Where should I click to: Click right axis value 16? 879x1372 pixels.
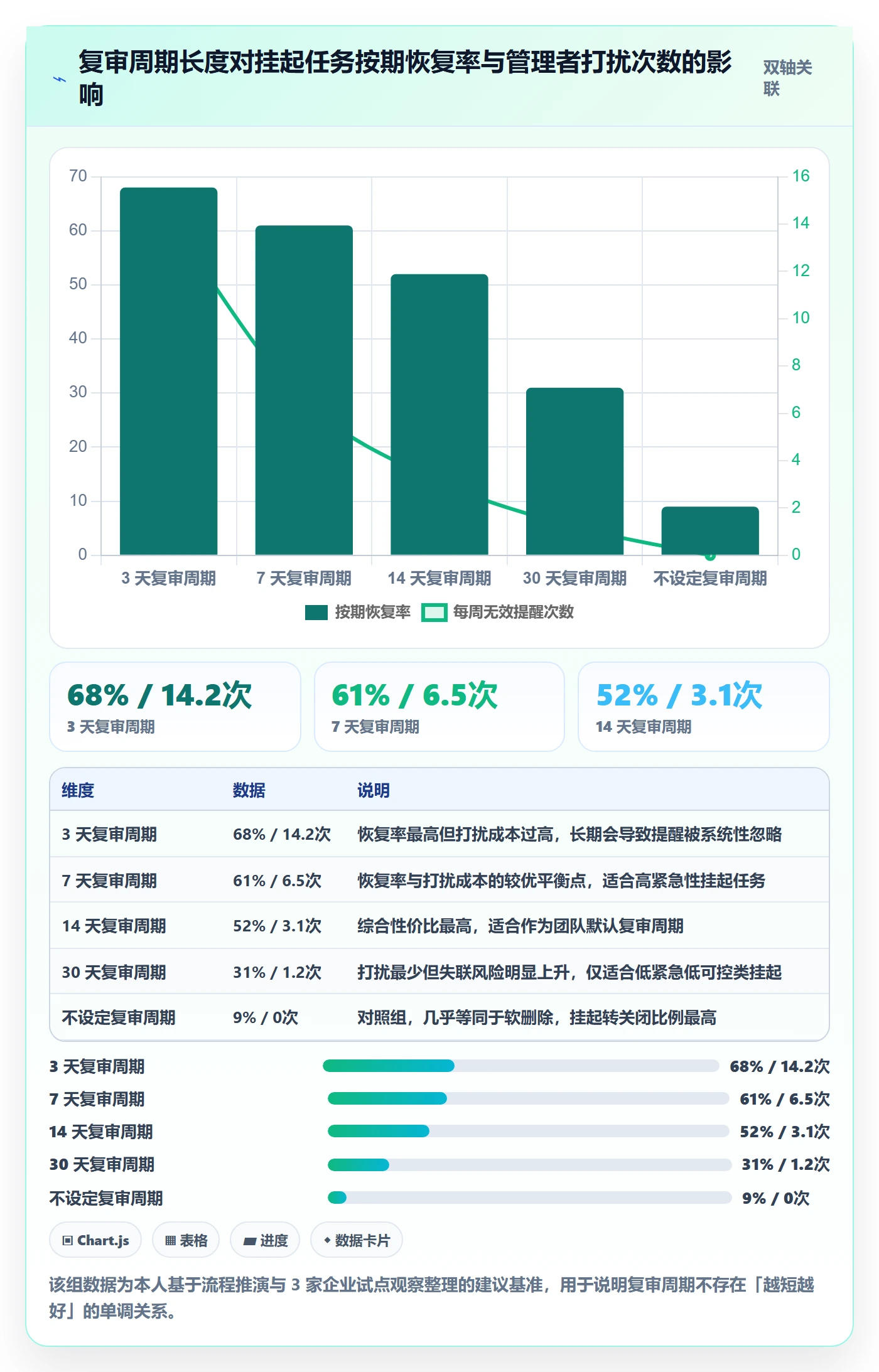click(x=801, y=176)
